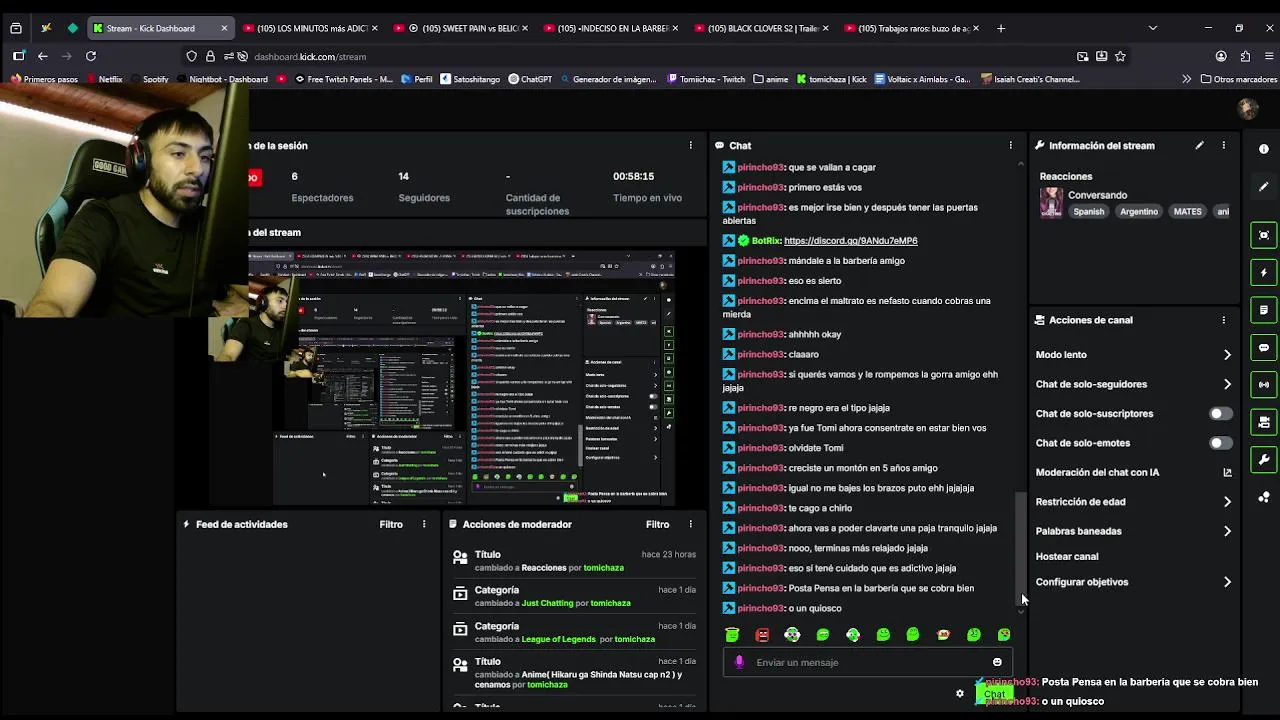Expand Chat de solo-seguidores settings
The width and height of the screenshot is (1280, 720).
pos(1134,384)
